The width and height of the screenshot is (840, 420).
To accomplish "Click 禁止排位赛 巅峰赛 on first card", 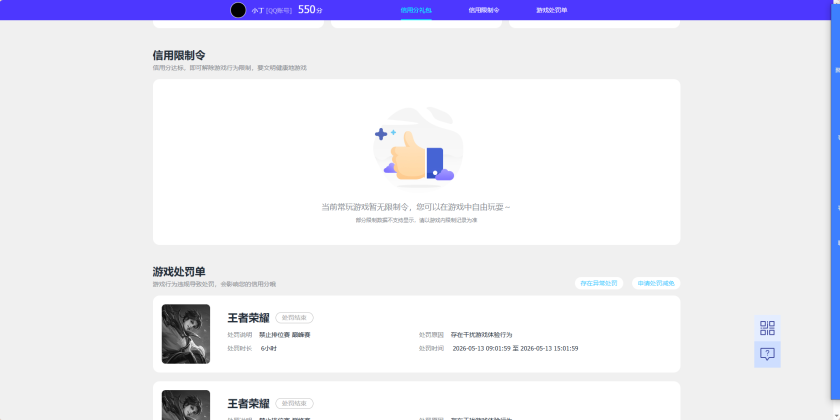I will coord(284,335).
